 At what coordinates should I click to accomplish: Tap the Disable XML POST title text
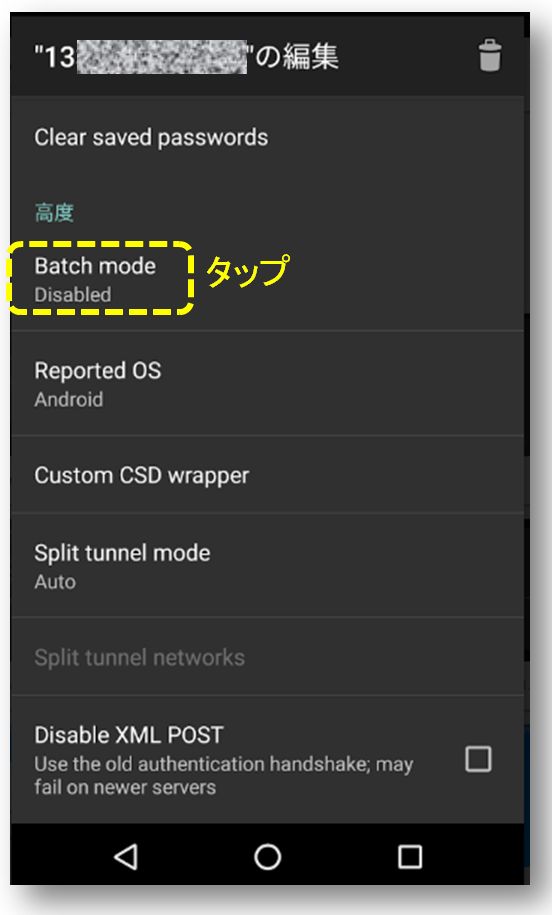[129, 735]
